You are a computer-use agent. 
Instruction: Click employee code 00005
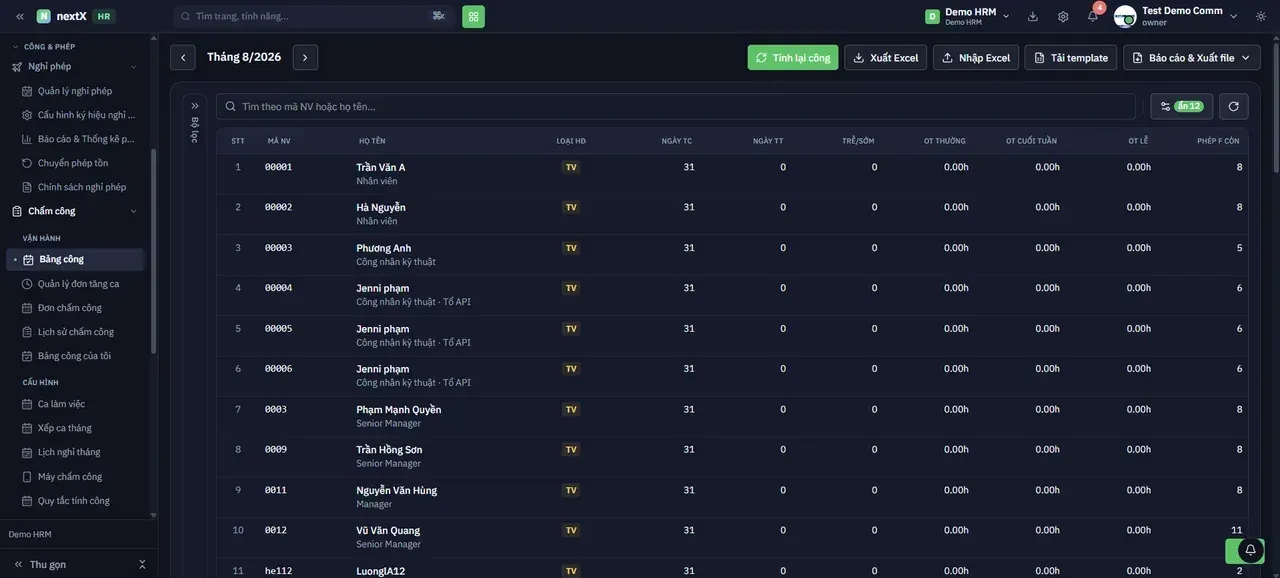(279, 328)
